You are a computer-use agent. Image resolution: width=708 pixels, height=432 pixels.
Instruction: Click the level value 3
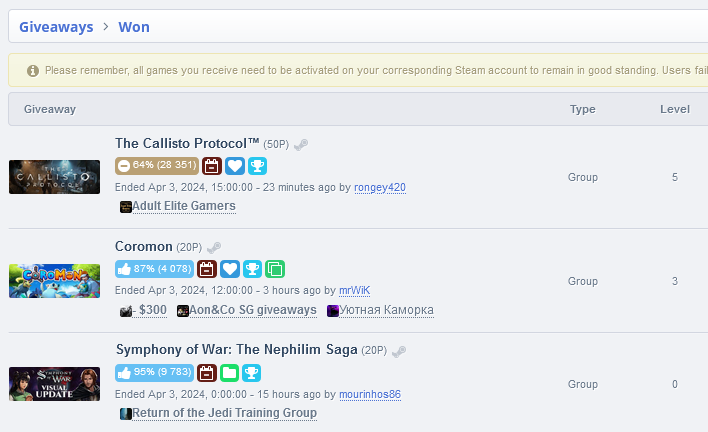point(675,281)
